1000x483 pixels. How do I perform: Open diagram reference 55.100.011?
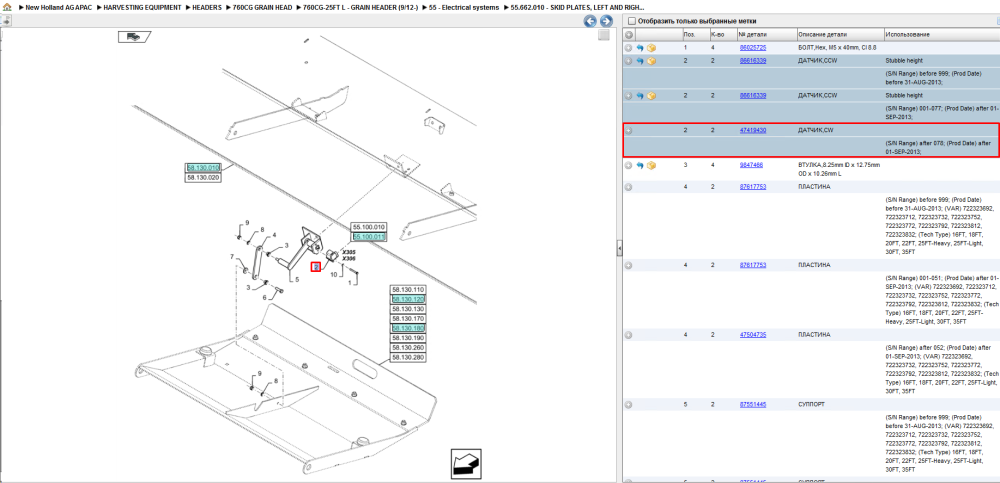point(369,237)
